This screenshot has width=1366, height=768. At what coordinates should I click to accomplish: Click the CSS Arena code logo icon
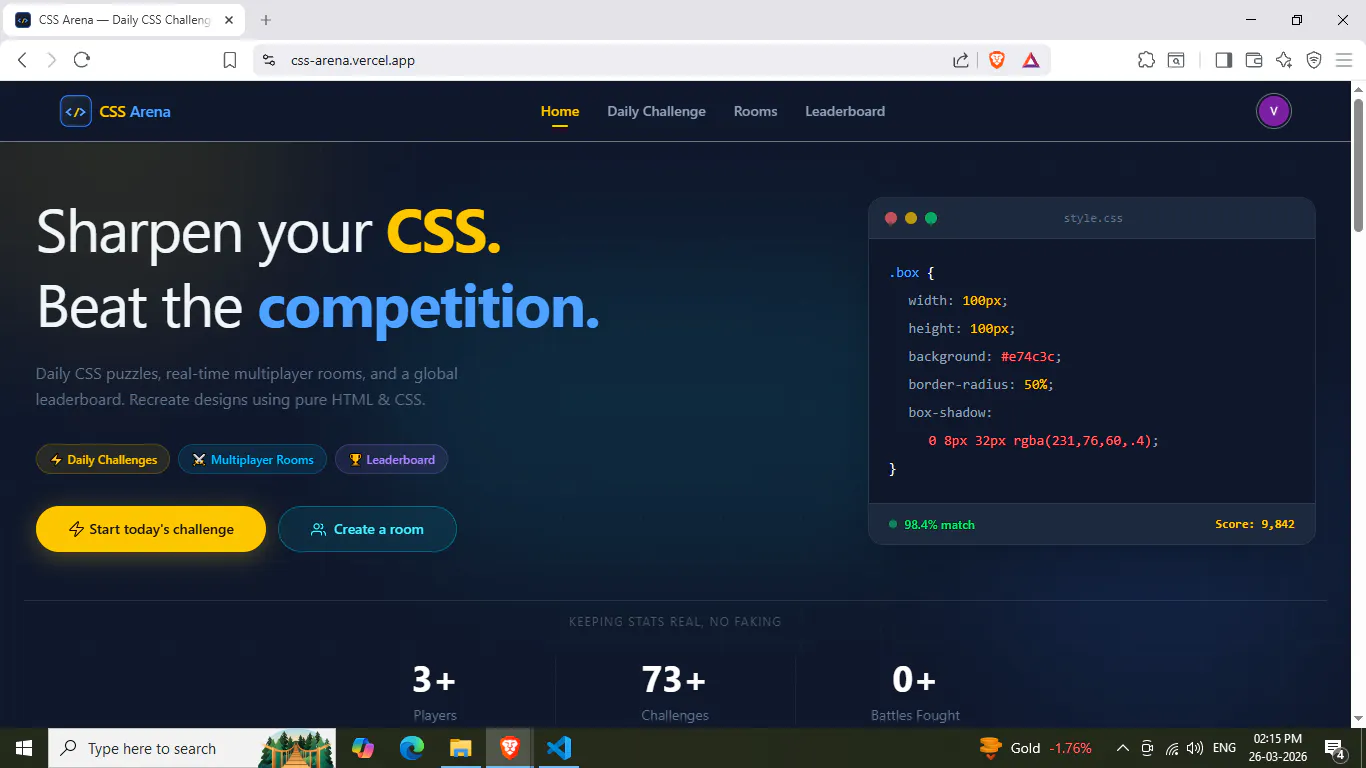(x=76, y=111)
